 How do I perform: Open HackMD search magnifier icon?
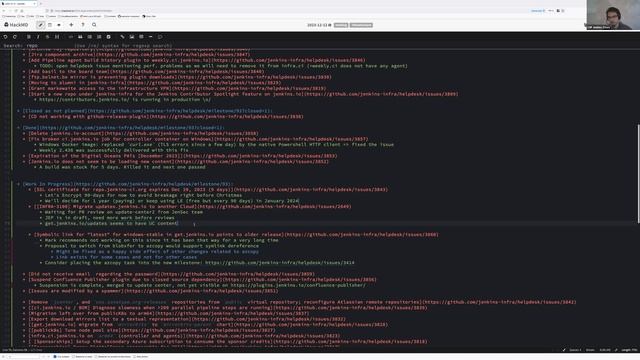click(94, 25)
